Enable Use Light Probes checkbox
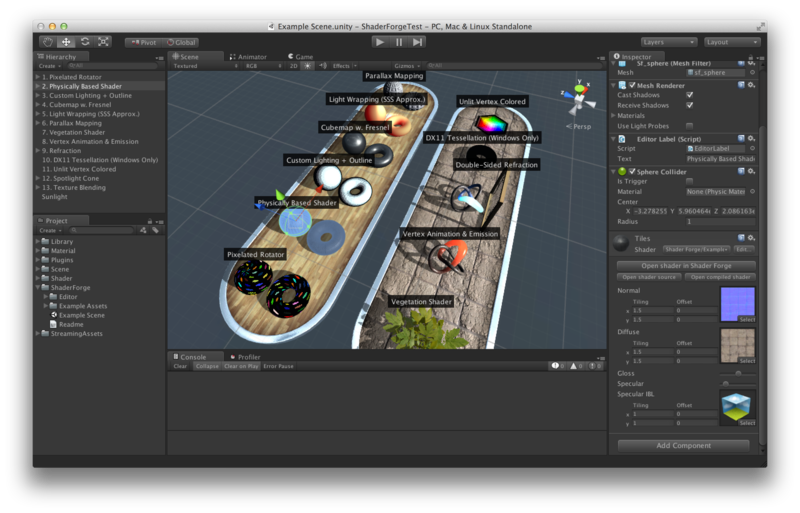The image size is (800, 513). 690,126
